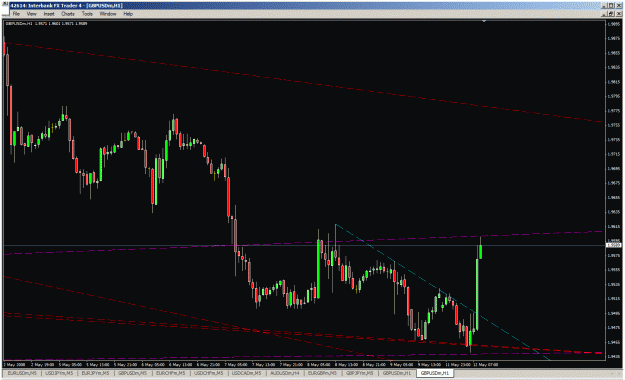The width and height of the screenshot is (625, 380).
Task: Minimize the Interbank FX Trader window
Action: click(x=605, y=6)
